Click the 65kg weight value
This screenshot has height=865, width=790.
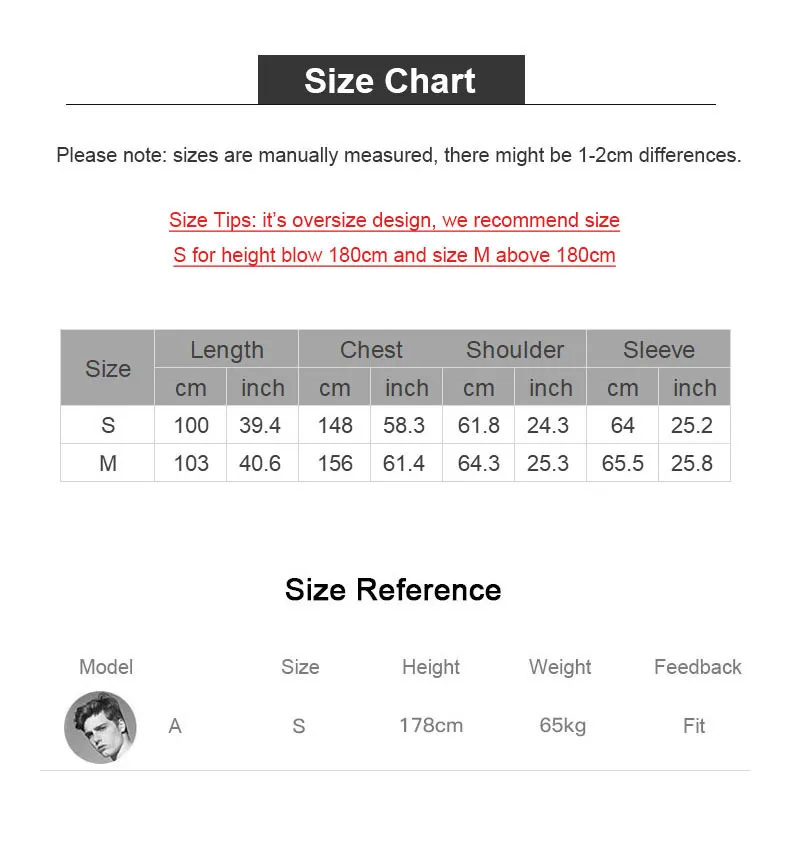click(x=562, y=725)
